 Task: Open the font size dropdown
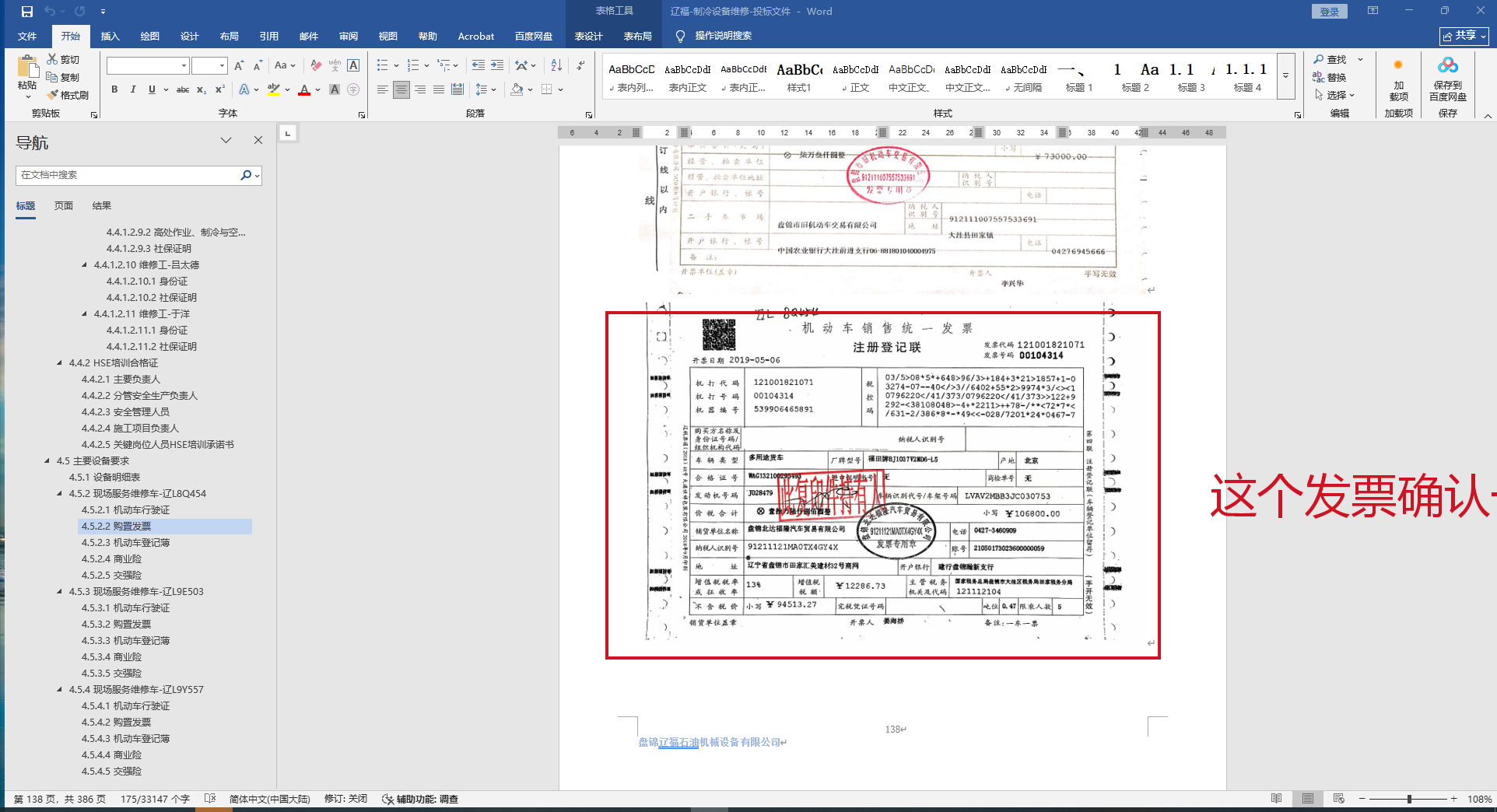click(222, 65)
